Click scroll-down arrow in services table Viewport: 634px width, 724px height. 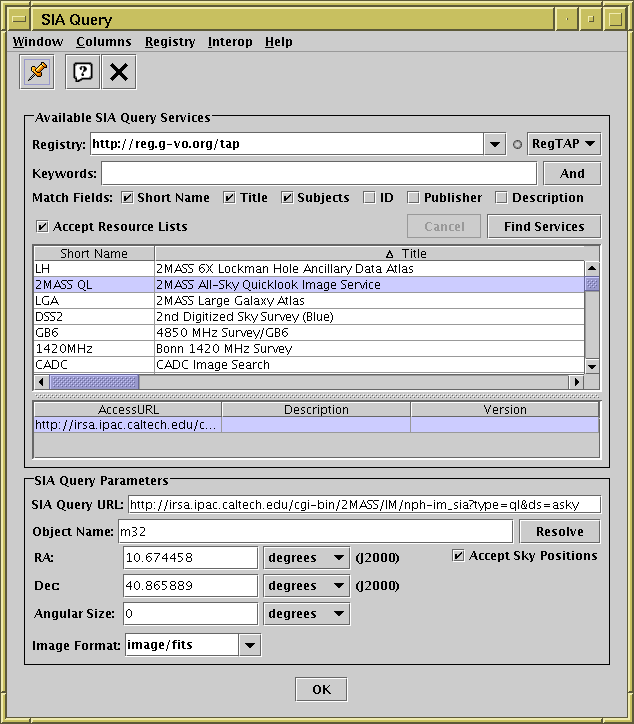coord(592,367)
